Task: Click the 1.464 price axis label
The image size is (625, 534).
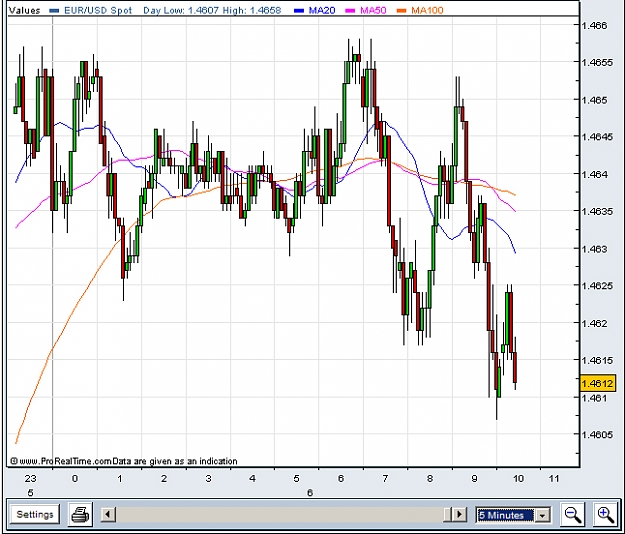Action: click(594, 174)
